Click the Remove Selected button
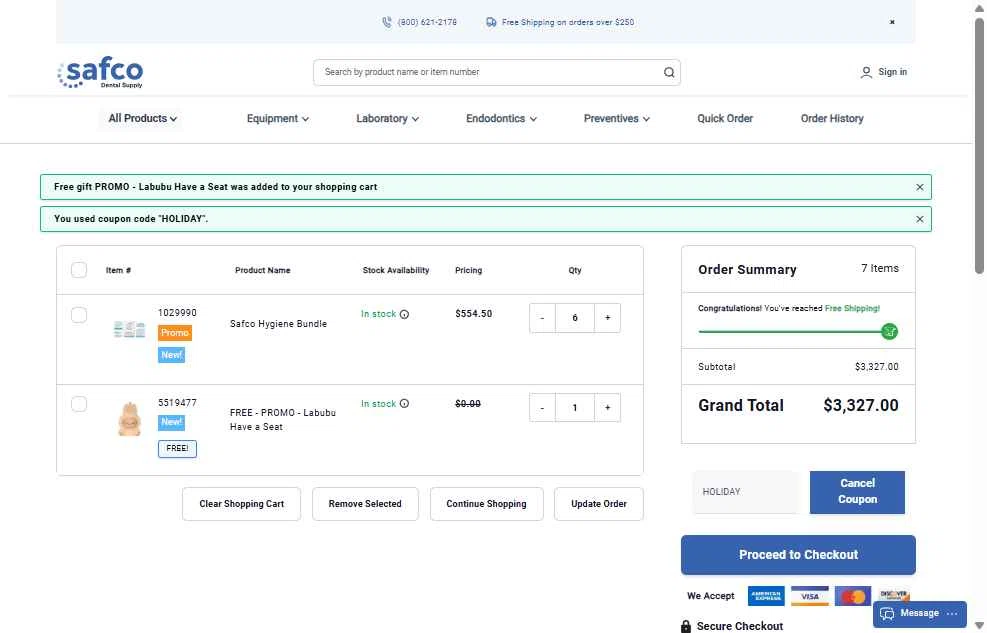The width and height of the screenshot is (987, 633). pyautogui.click(x=365, y=504)
